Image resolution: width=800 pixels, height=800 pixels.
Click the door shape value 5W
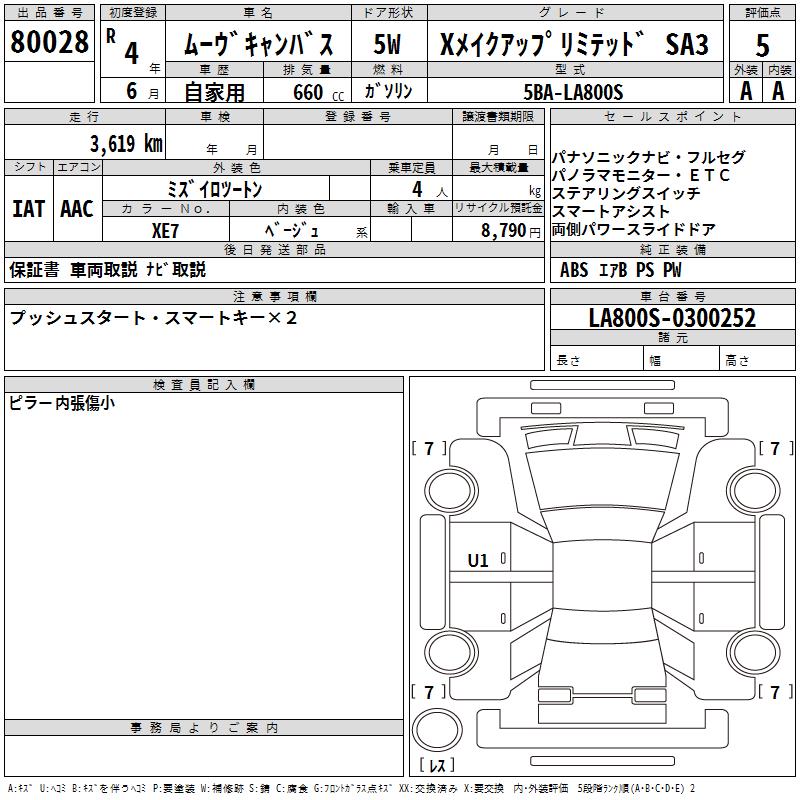(x=388, y=44)
